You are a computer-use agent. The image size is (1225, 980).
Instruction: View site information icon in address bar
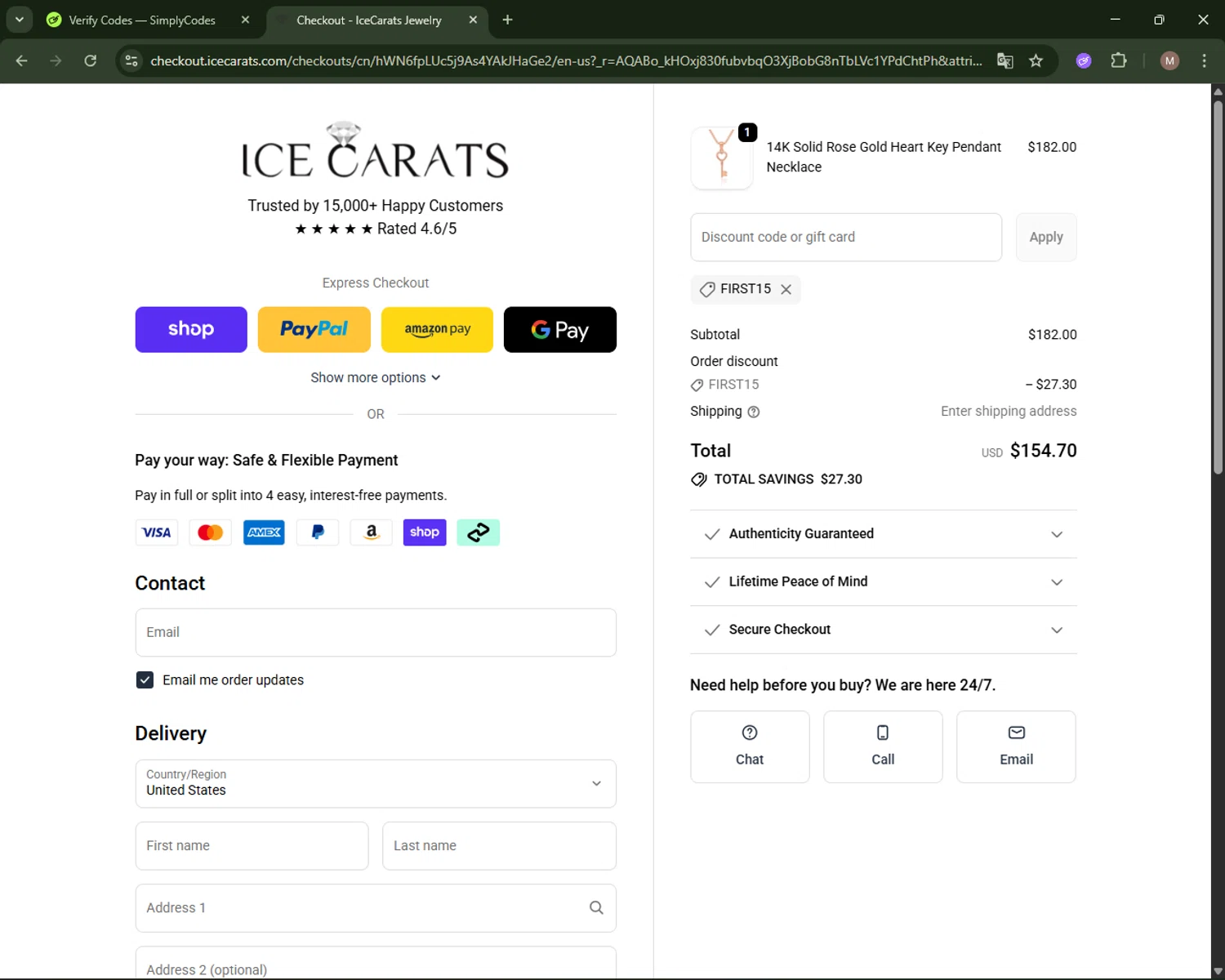131,60
